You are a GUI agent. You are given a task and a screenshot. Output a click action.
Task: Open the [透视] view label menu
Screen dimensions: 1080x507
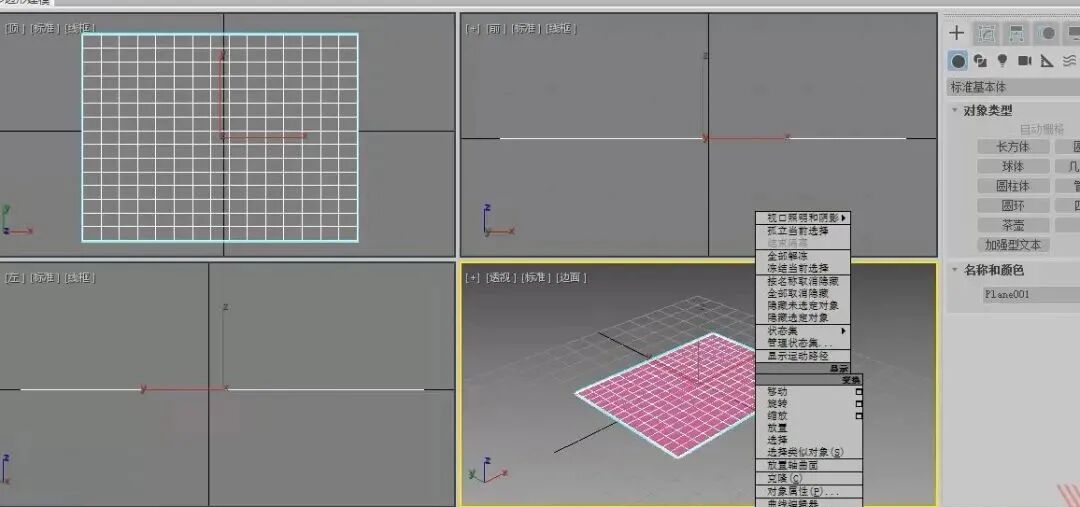point(501,278)
